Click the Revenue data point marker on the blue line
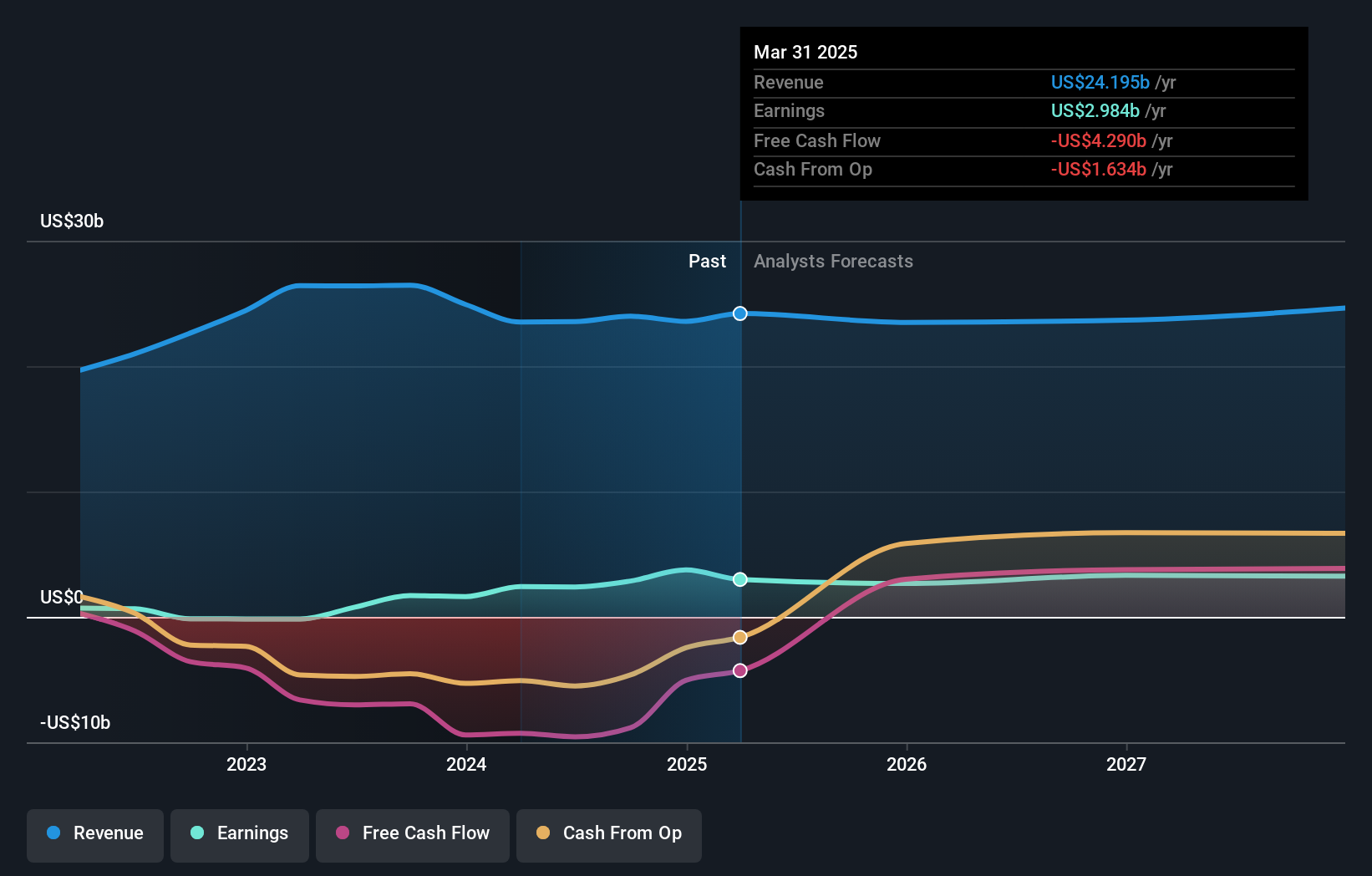 point(740,313)
